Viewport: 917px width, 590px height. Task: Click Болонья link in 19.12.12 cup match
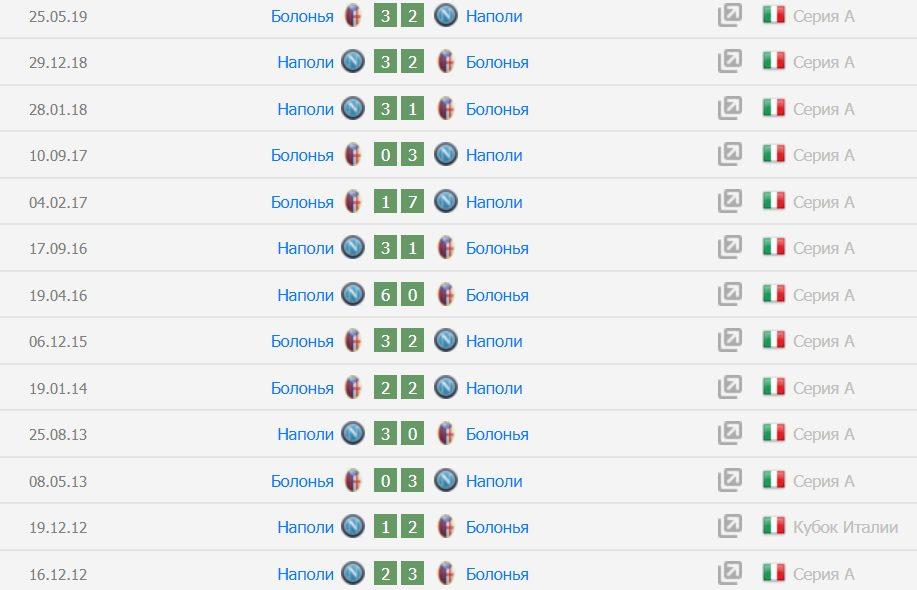[x=497, y=527]
